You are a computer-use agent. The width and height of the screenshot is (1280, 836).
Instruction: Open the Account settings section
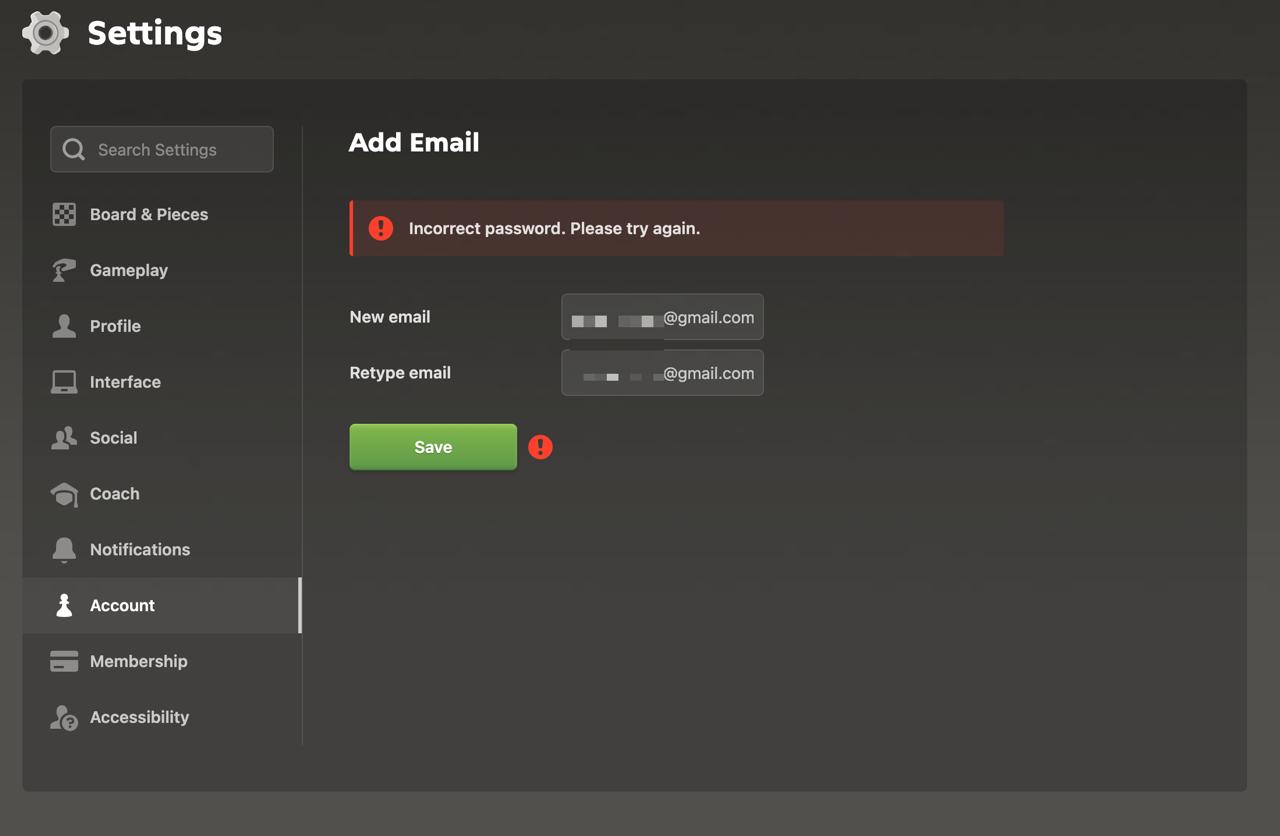(162, 605)
